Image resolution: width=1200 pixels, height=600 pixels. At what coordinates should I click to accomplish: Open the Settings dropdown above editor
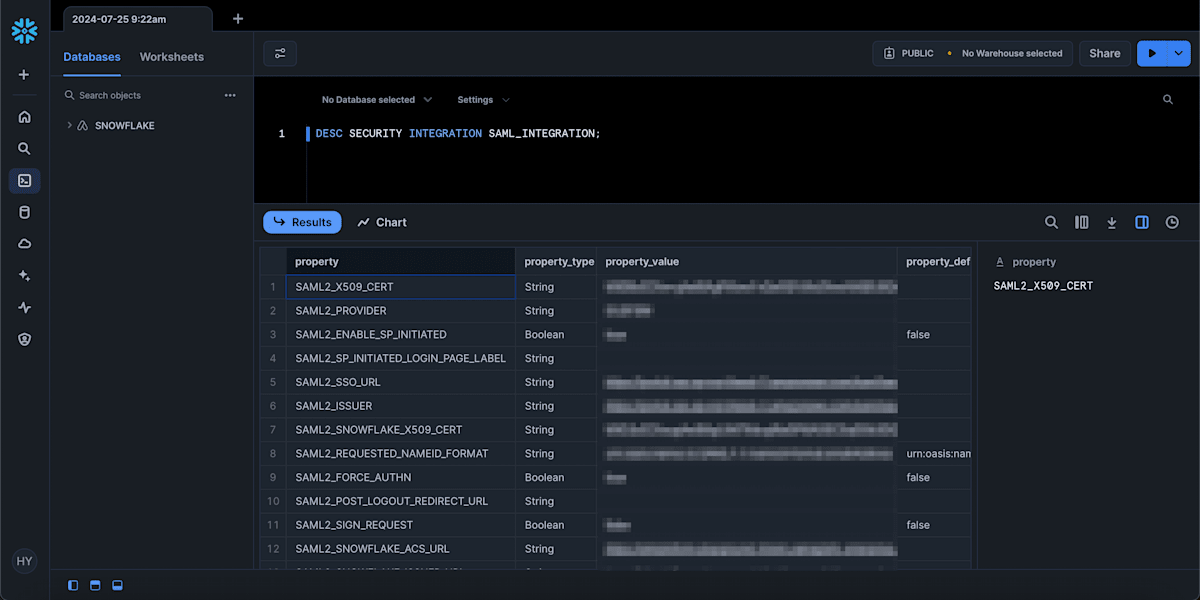484,100
